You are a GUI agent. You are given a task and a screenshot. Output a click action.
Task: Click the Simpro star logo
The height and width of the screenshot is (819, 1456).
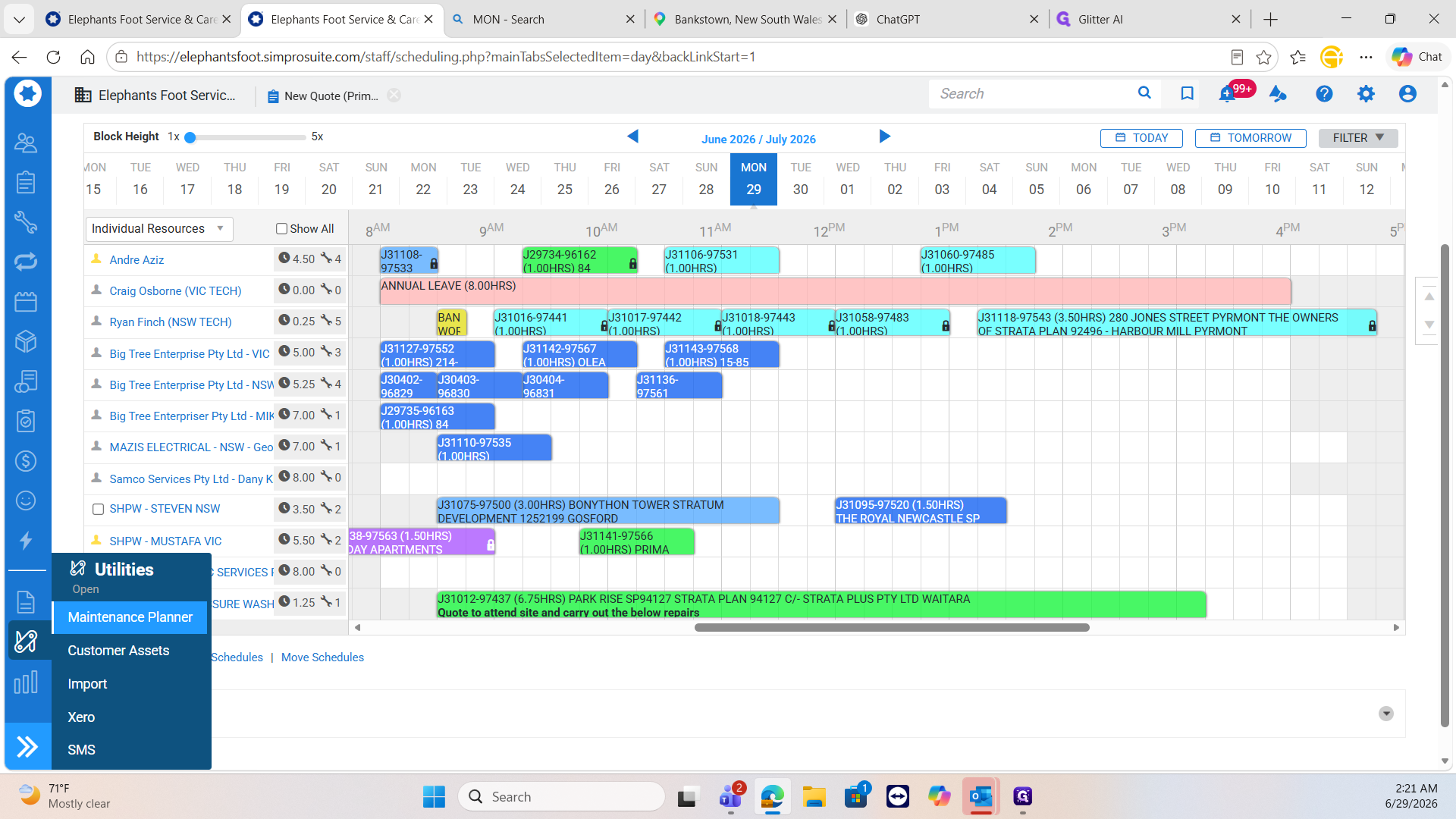(27, 93)
